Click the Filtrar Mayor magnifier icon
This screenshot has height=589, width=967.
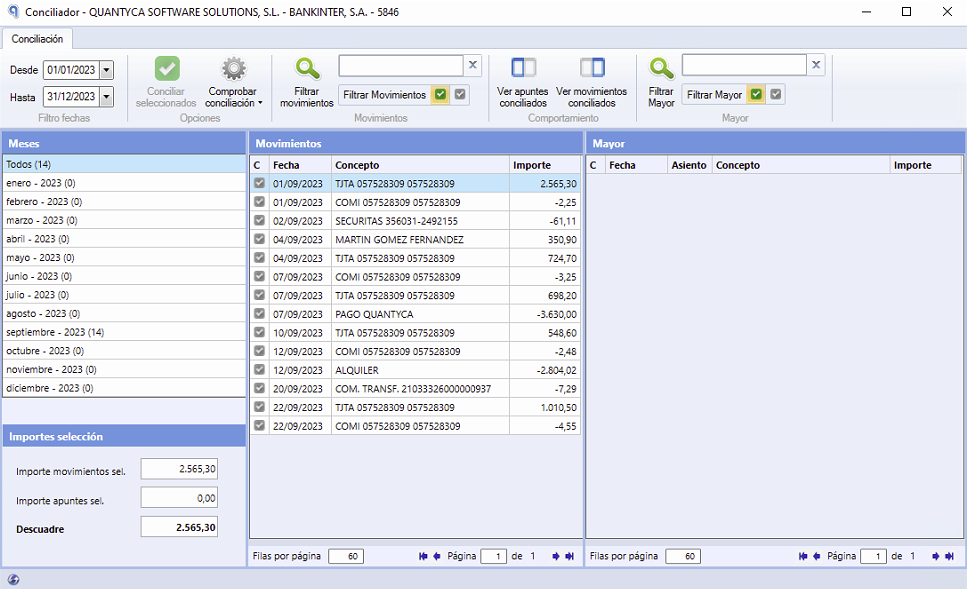(x=661, y=68)
